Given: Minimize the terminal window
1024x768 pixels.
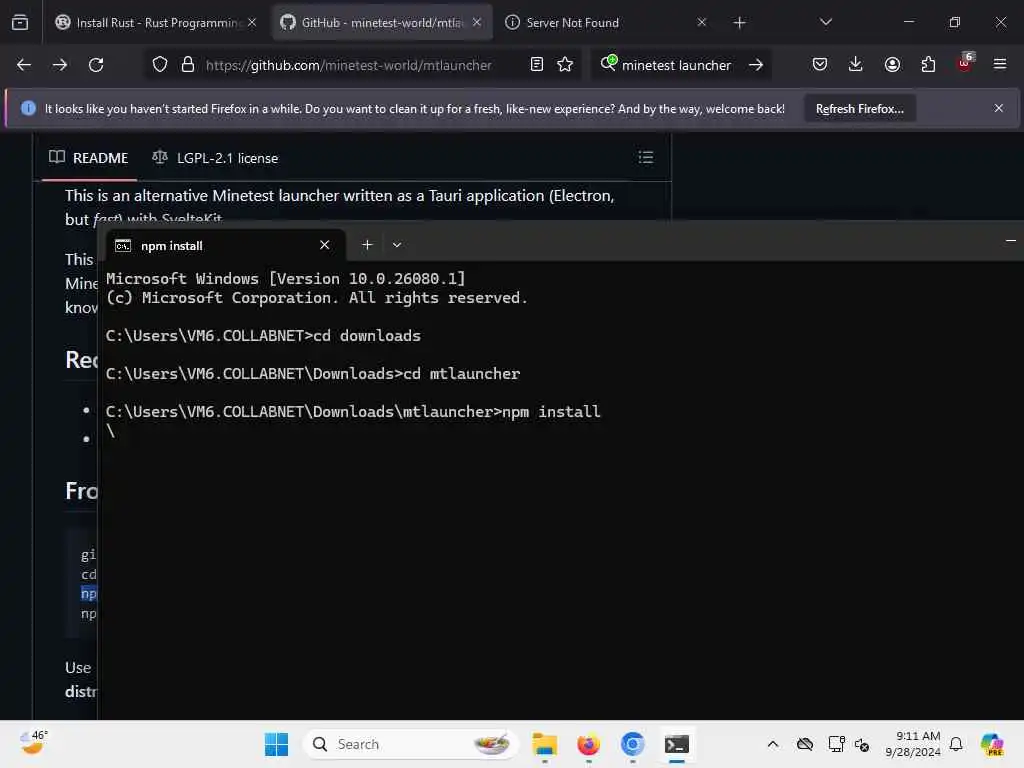Looking at the screenshot, I should click(1010, 241).
